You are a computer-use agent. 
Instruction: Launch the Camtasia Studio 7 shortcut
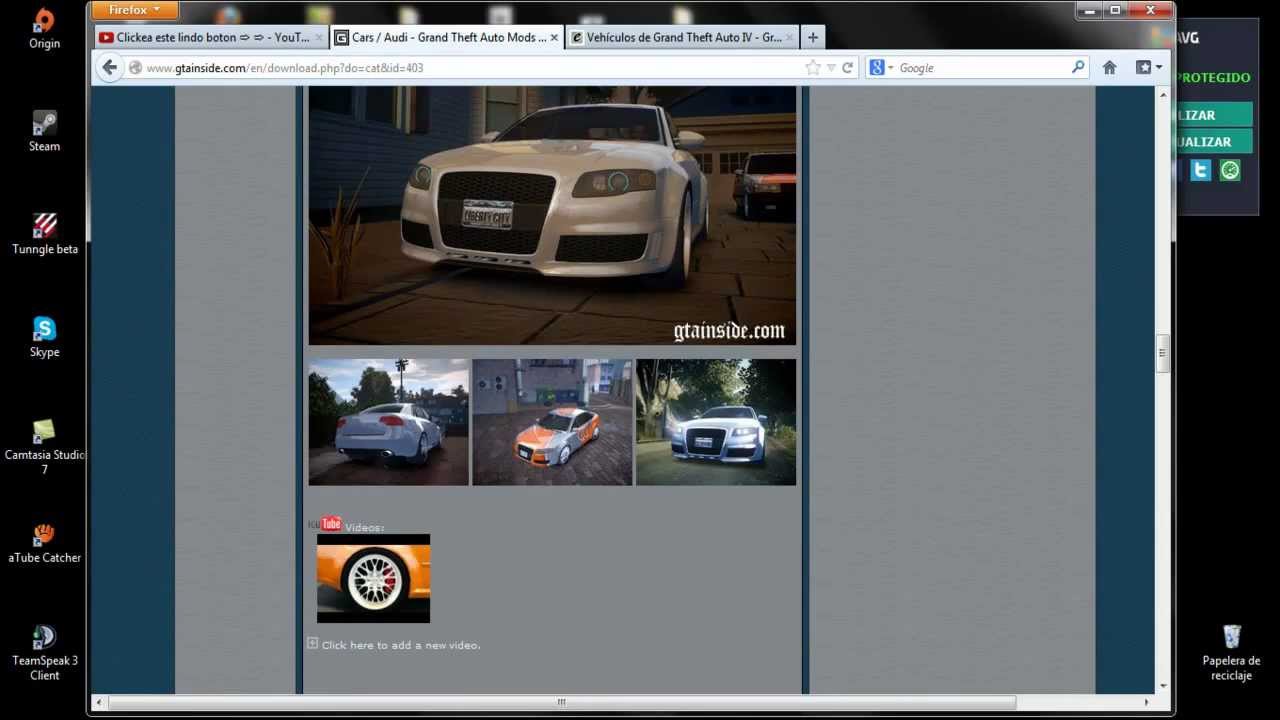pos(44,446)
